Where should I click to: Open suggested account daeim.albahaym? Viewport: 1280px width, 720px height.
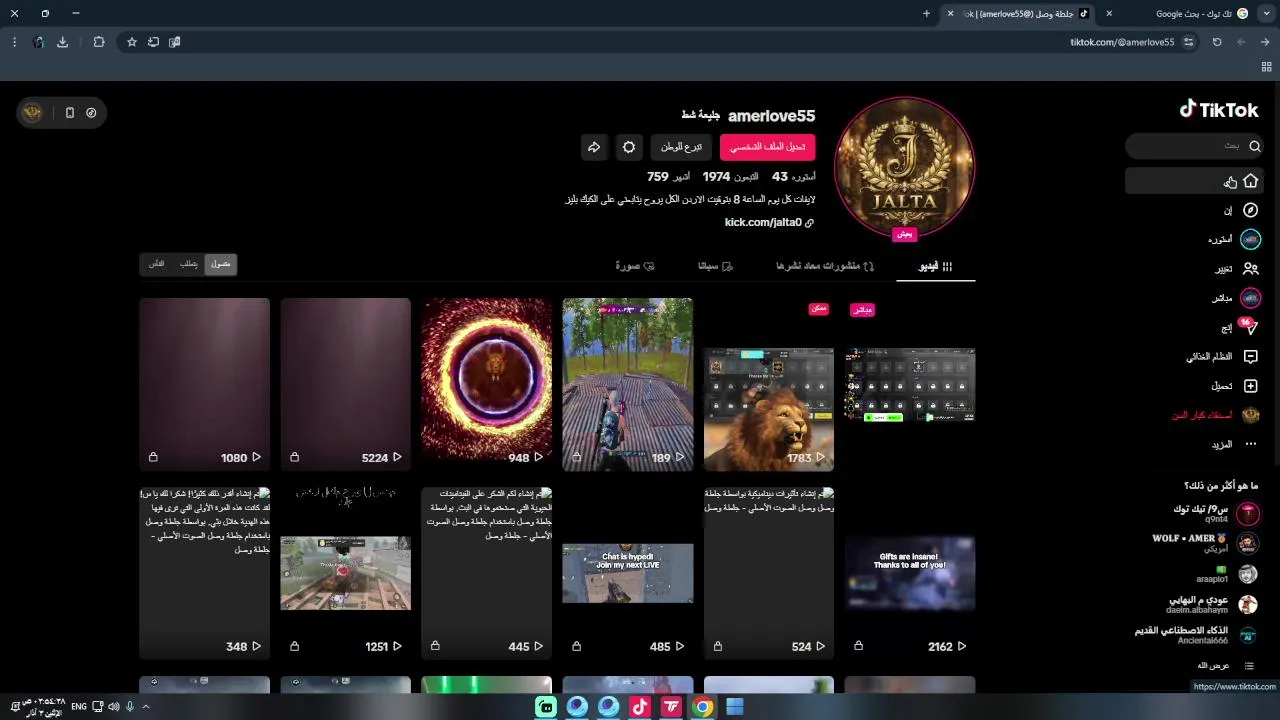(1212, 605)
